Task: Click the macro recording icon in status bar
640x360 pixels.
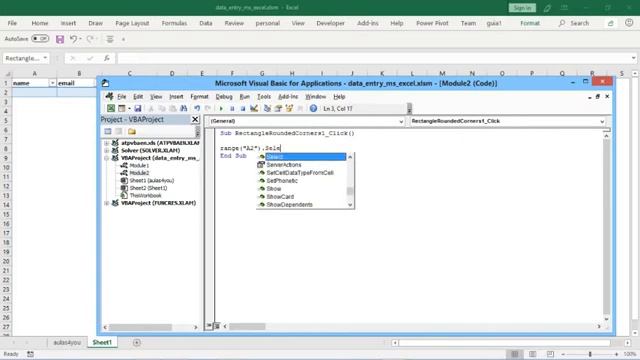Action: click(30, 354)
